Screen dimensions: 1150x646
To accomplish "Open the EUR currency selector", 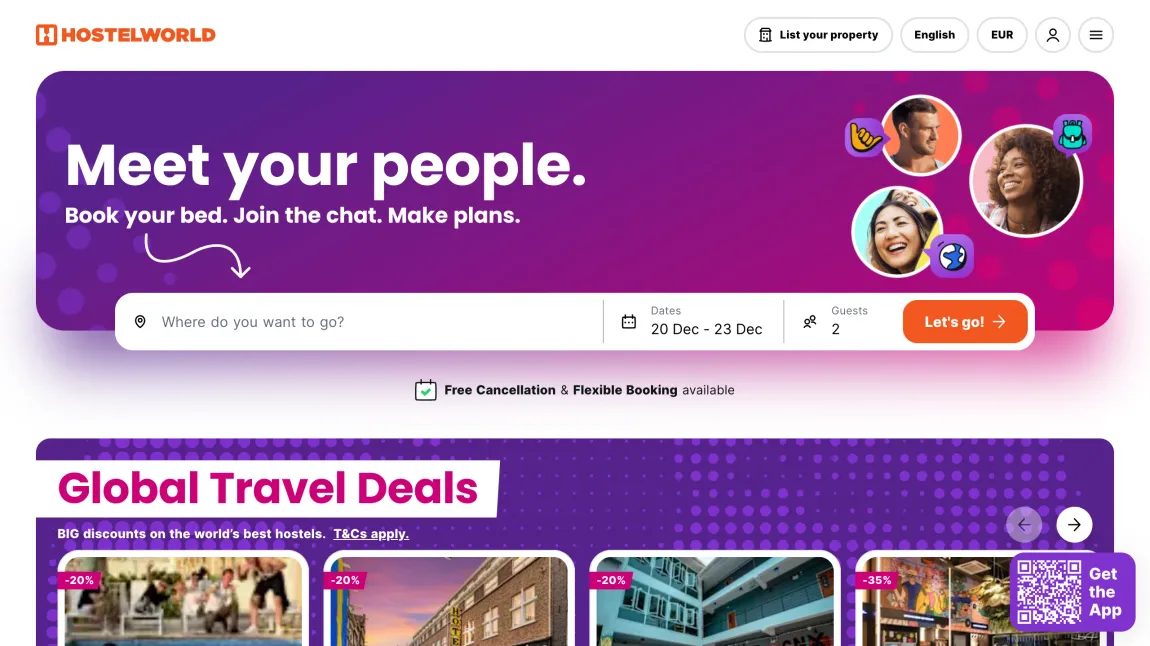I will 1002,34.
